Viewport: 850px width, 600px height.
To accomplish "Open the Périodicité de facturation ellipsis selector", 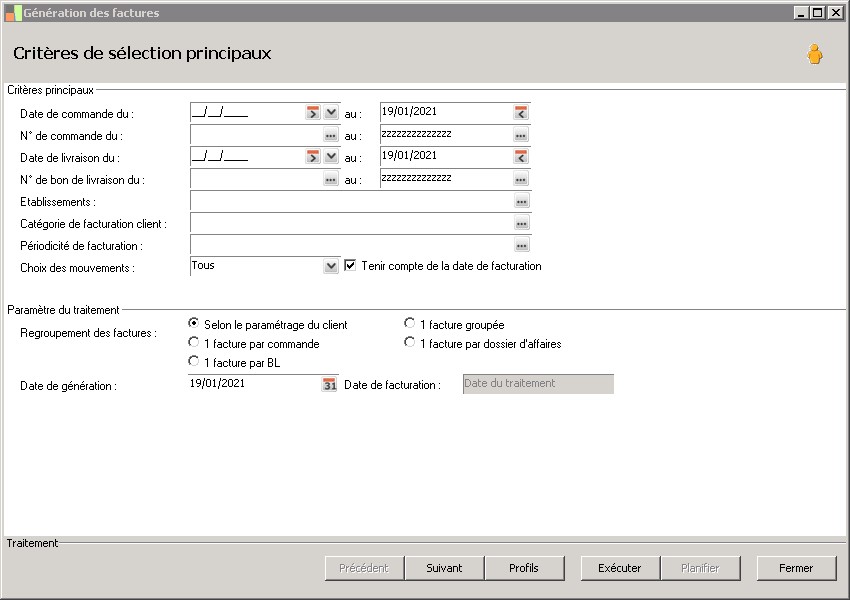I will tap(521, 246).
